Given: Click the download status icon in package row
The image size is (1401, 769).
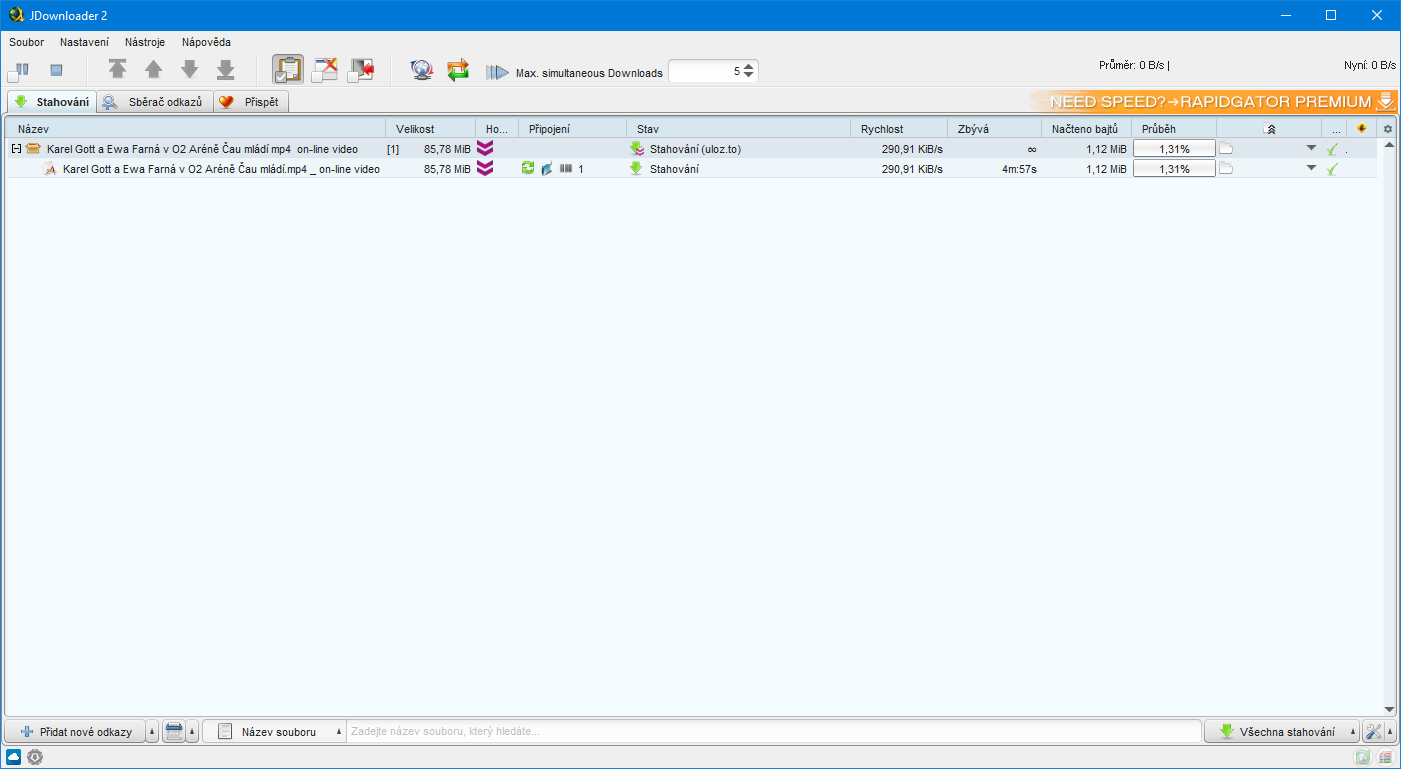Looking at the screenshot, I should tap(636, 149).
